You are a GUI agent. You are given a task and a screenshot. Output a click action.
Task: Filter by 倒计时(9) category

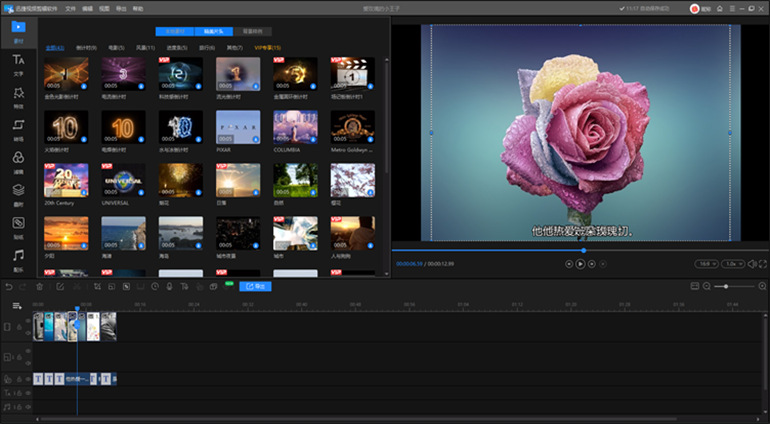[86, 48]
